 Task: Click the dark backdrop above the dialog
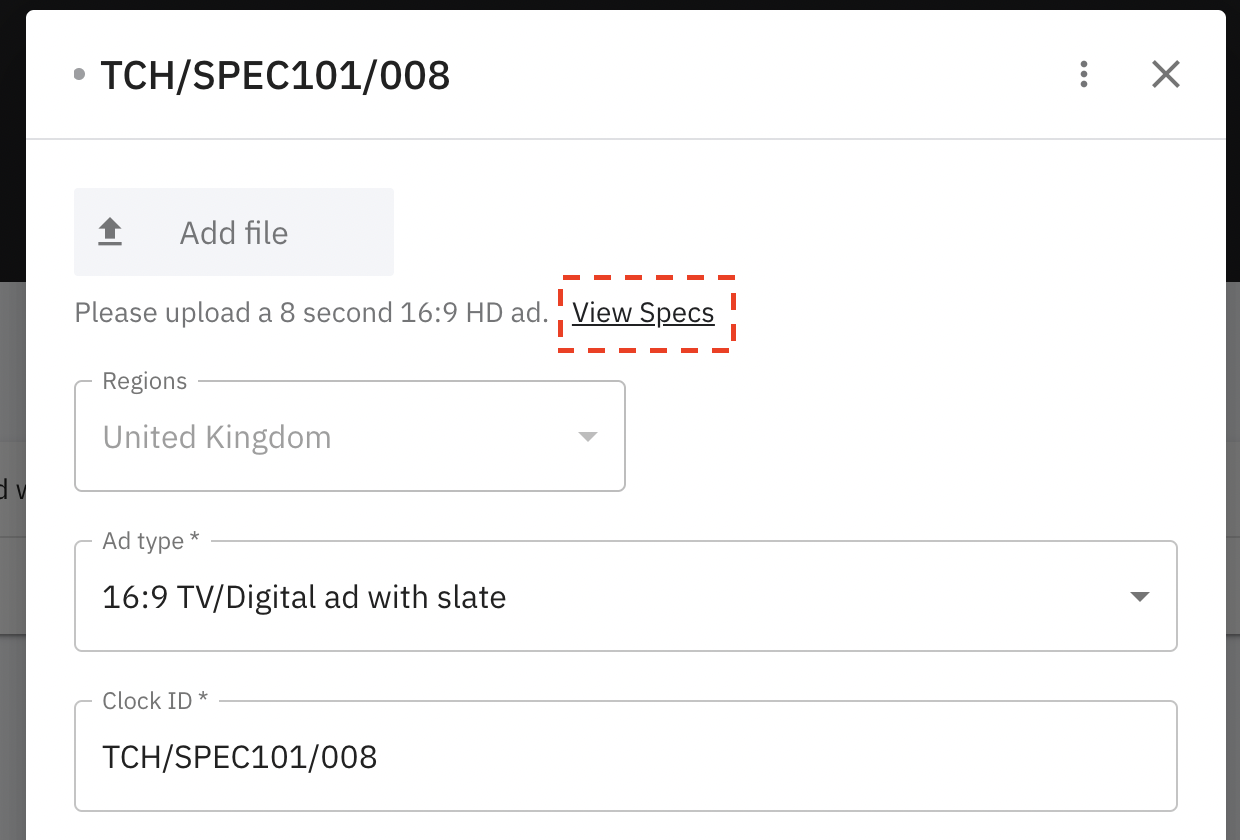[620, 4]
